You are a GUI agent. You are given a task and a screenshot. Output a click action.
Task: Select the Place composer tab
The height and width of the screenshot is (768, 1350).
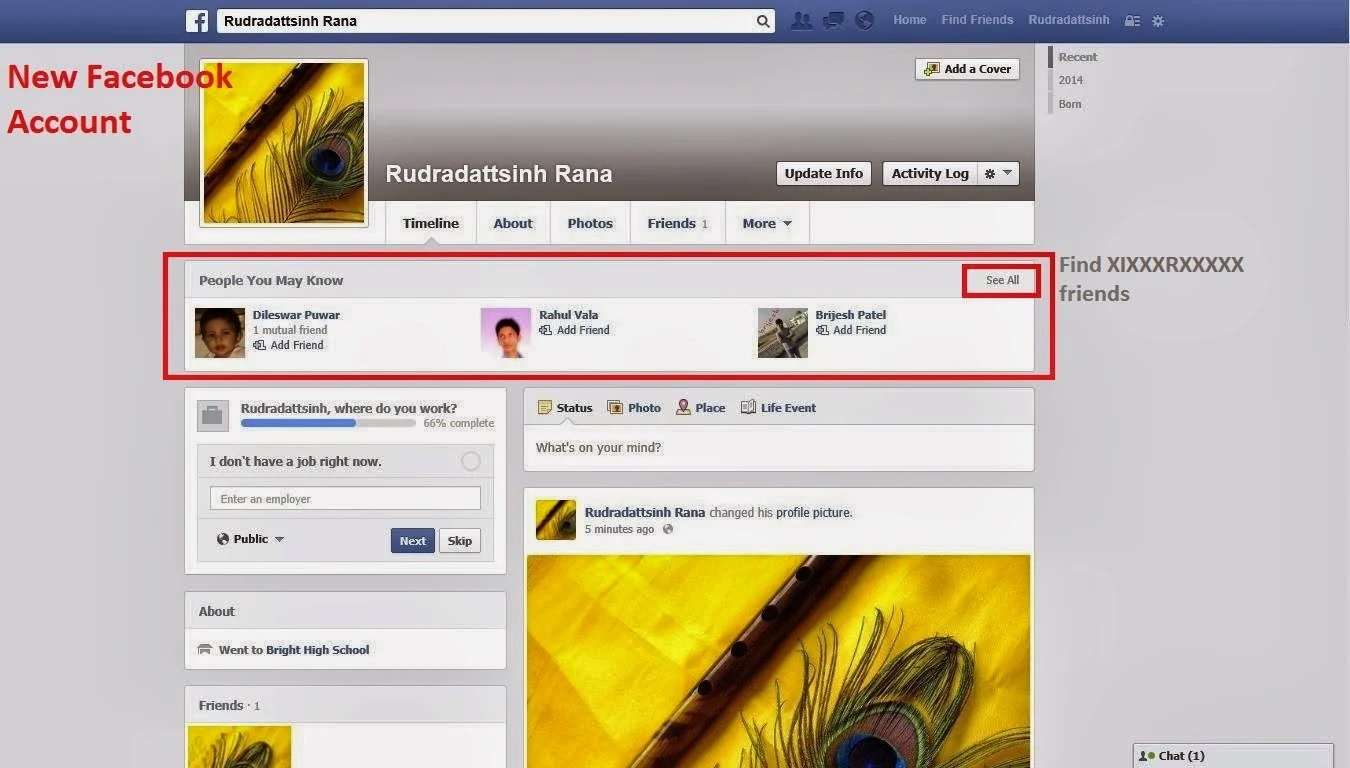pos(700,408)
